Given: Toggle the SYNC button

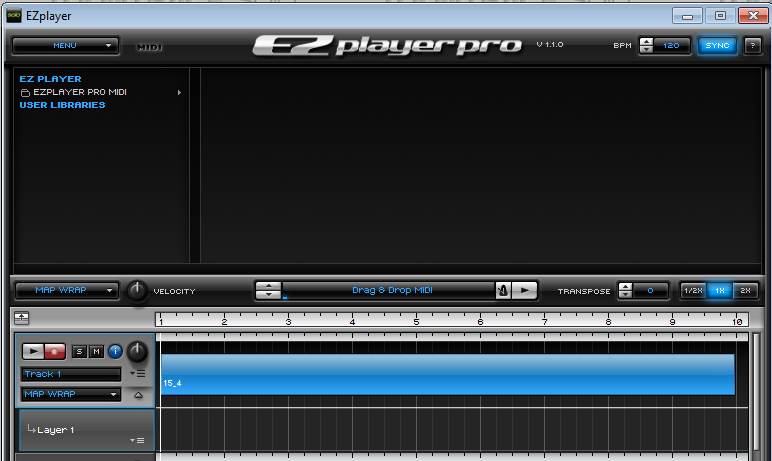Looking at the screenshot, I should tap(717, 45).
